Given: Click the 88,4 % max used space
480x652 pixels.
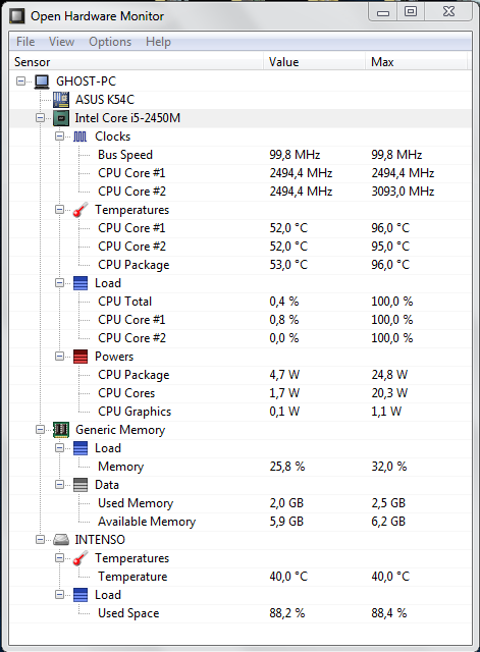Looking at the screenshot, I should [389, 613].
